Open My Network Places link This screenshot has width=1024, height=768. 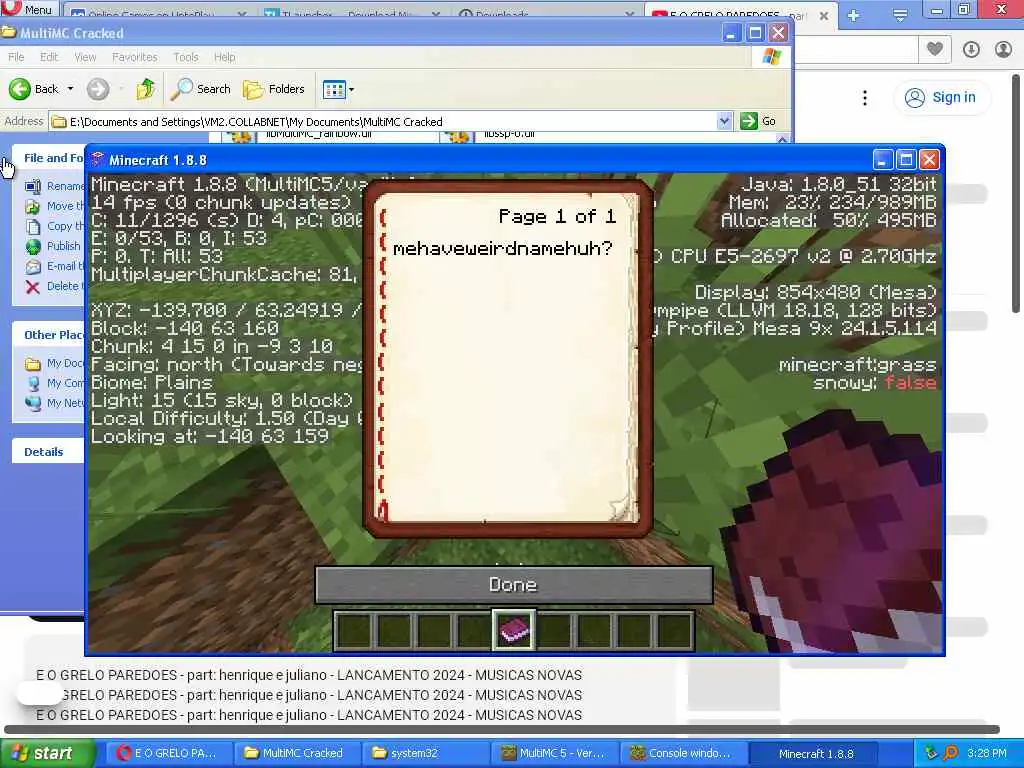55,403
